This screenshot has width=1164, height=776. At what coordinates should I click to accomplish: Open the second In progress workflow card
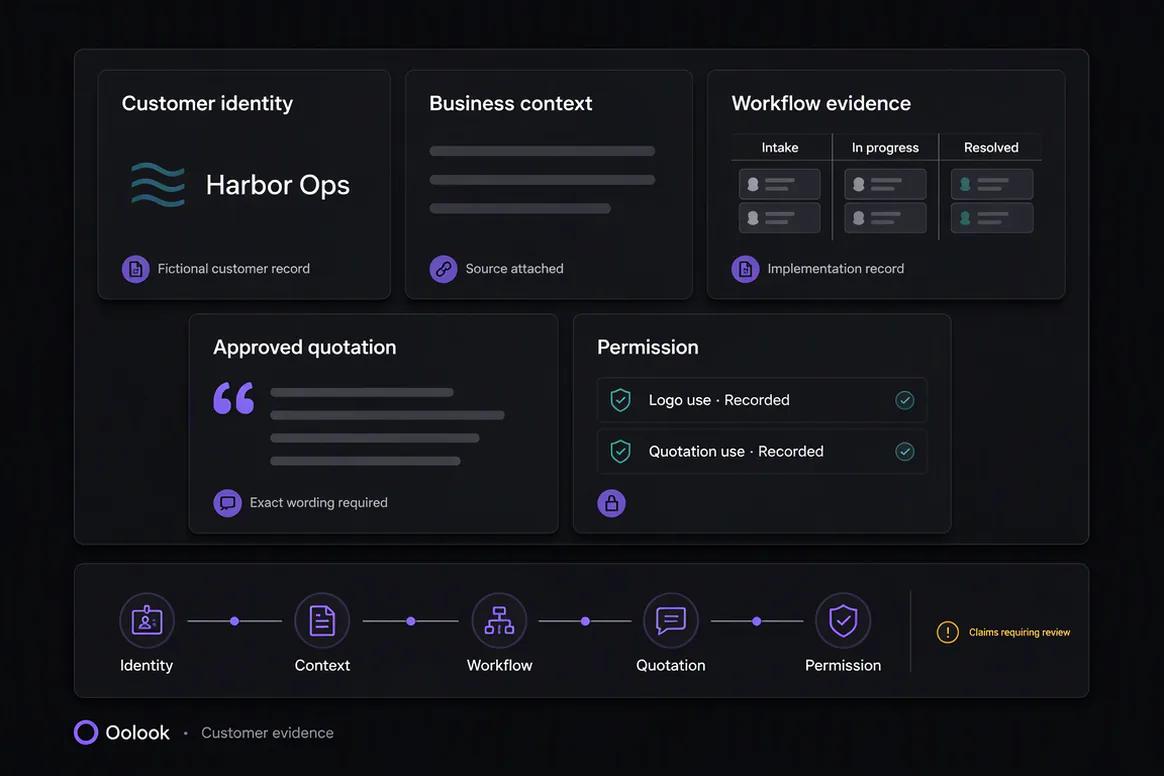pyautogui.click(x=885, y=218)
